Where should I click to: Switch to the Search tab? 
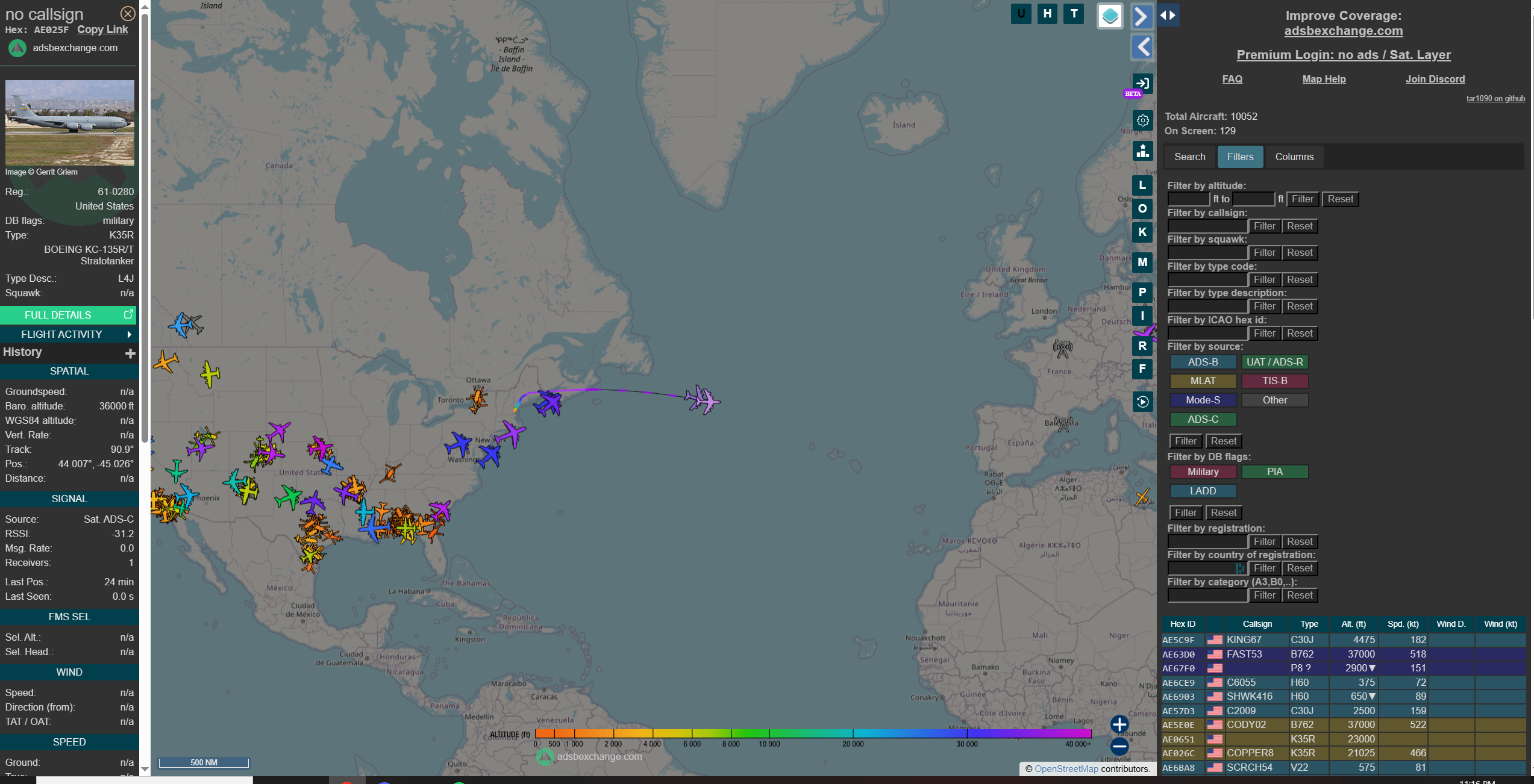click(1190, 157)
